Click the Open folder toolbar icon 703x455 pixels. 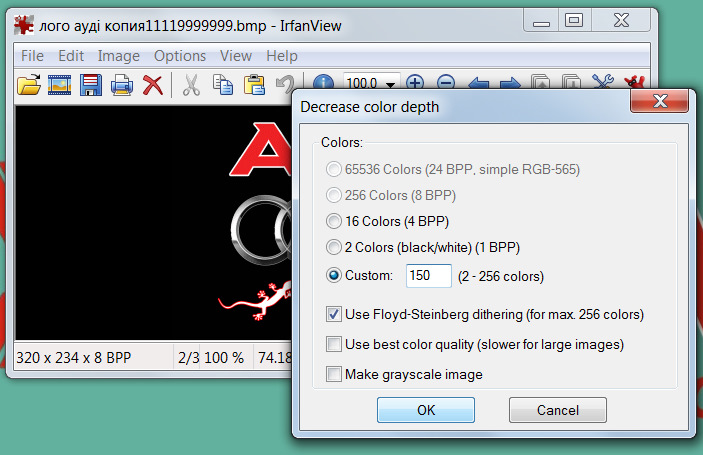pyautogui.click(x=29, y=85)
